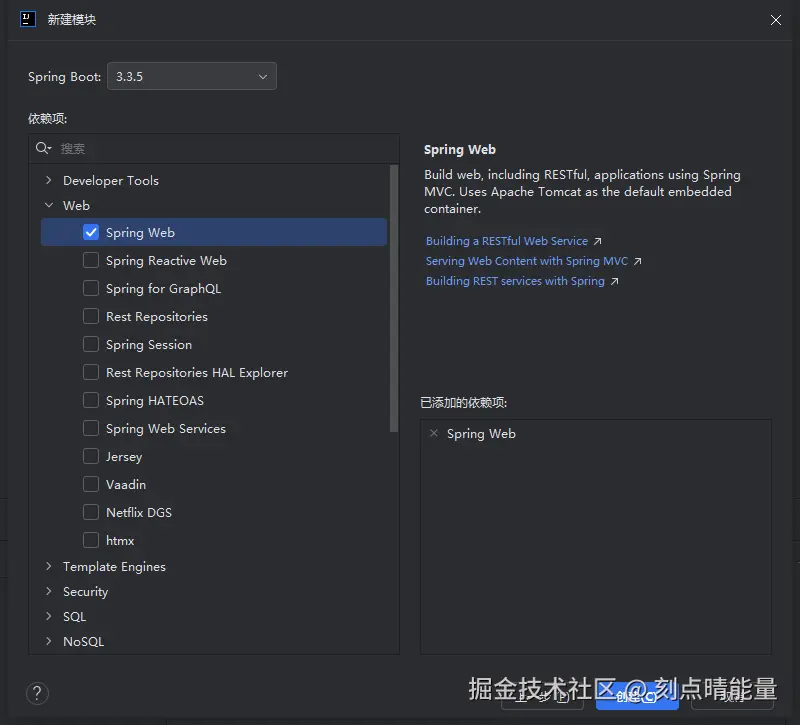This screenshot has width=800, height=725.
Task: Click the Template Engines label
Action: click(x=114, y=567)
